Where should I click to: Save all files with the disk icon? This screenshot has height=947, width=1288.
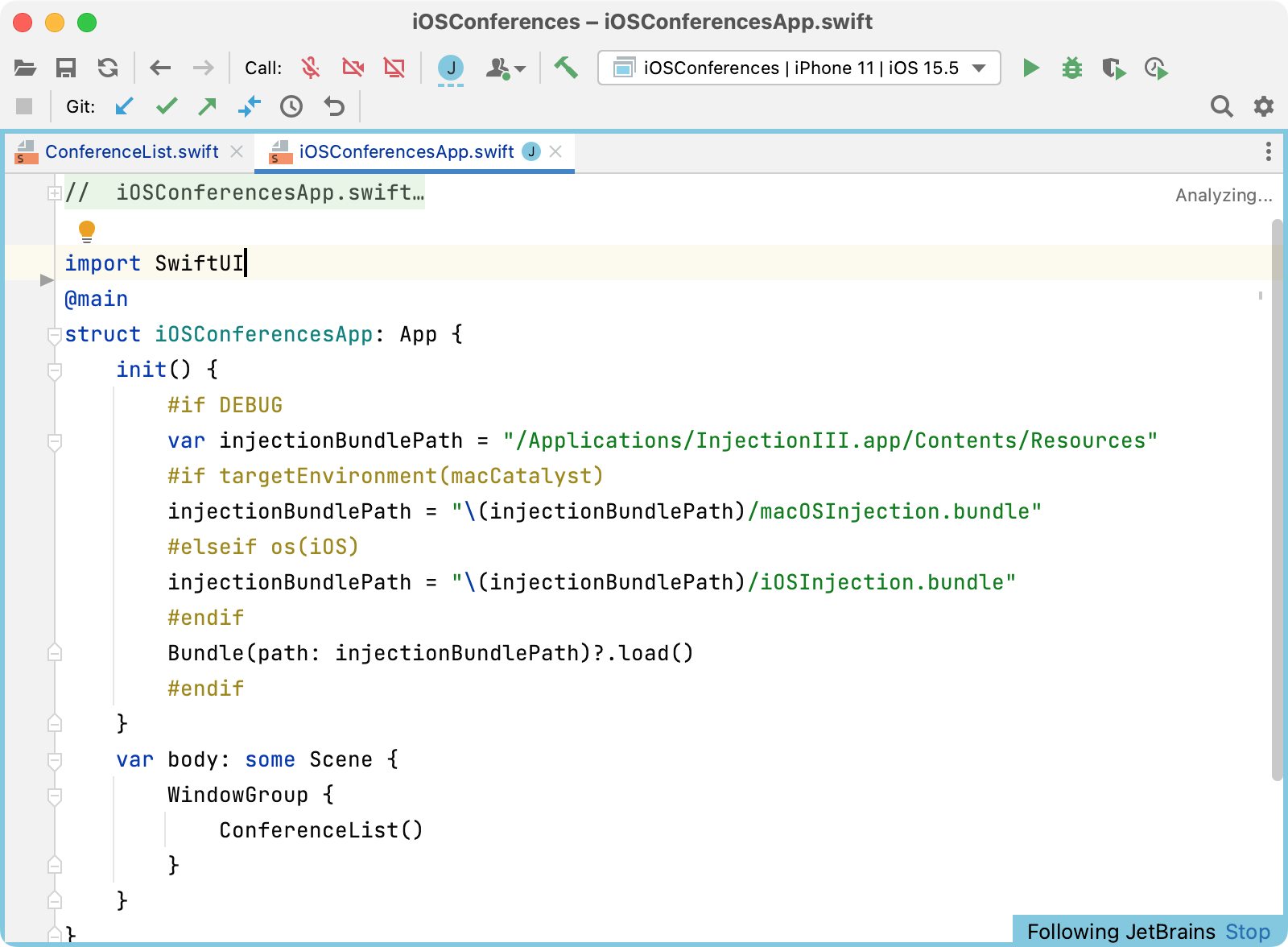[66, 68]
